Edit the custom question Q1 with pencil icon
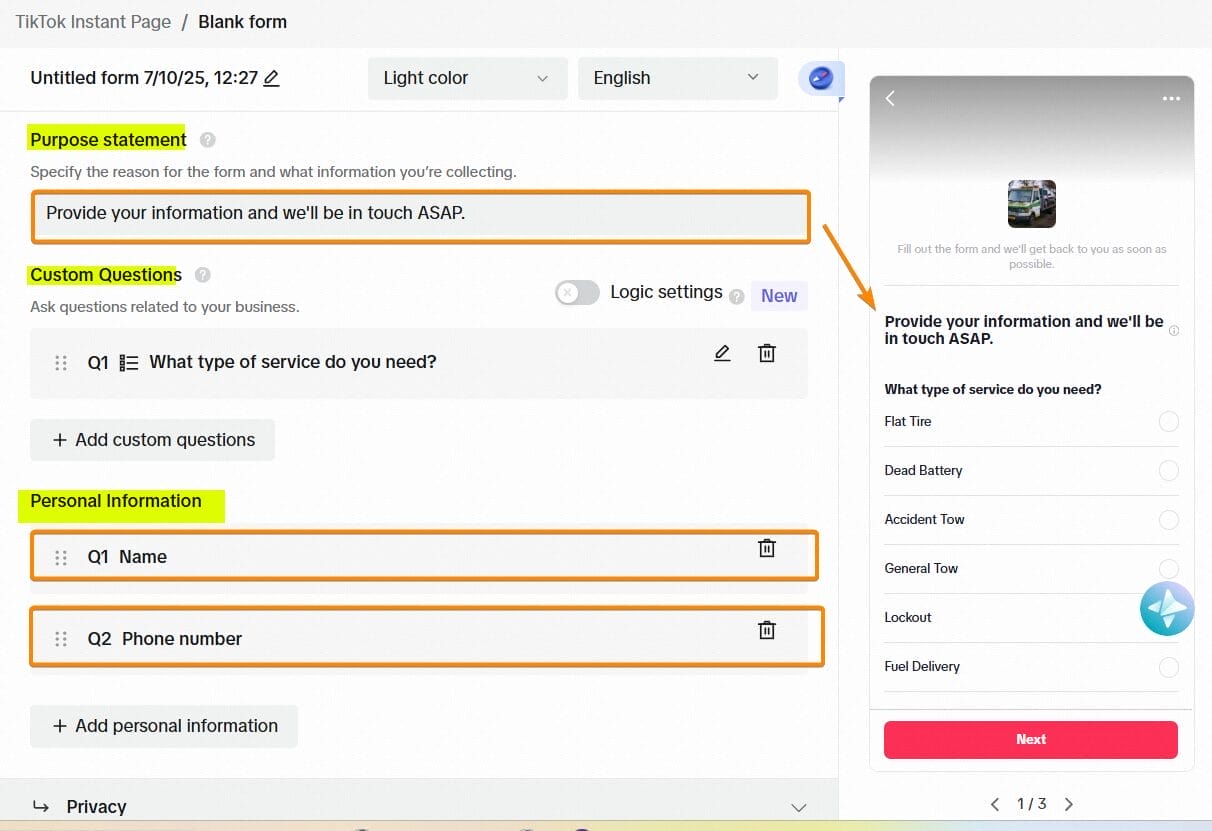 point(722,353)
